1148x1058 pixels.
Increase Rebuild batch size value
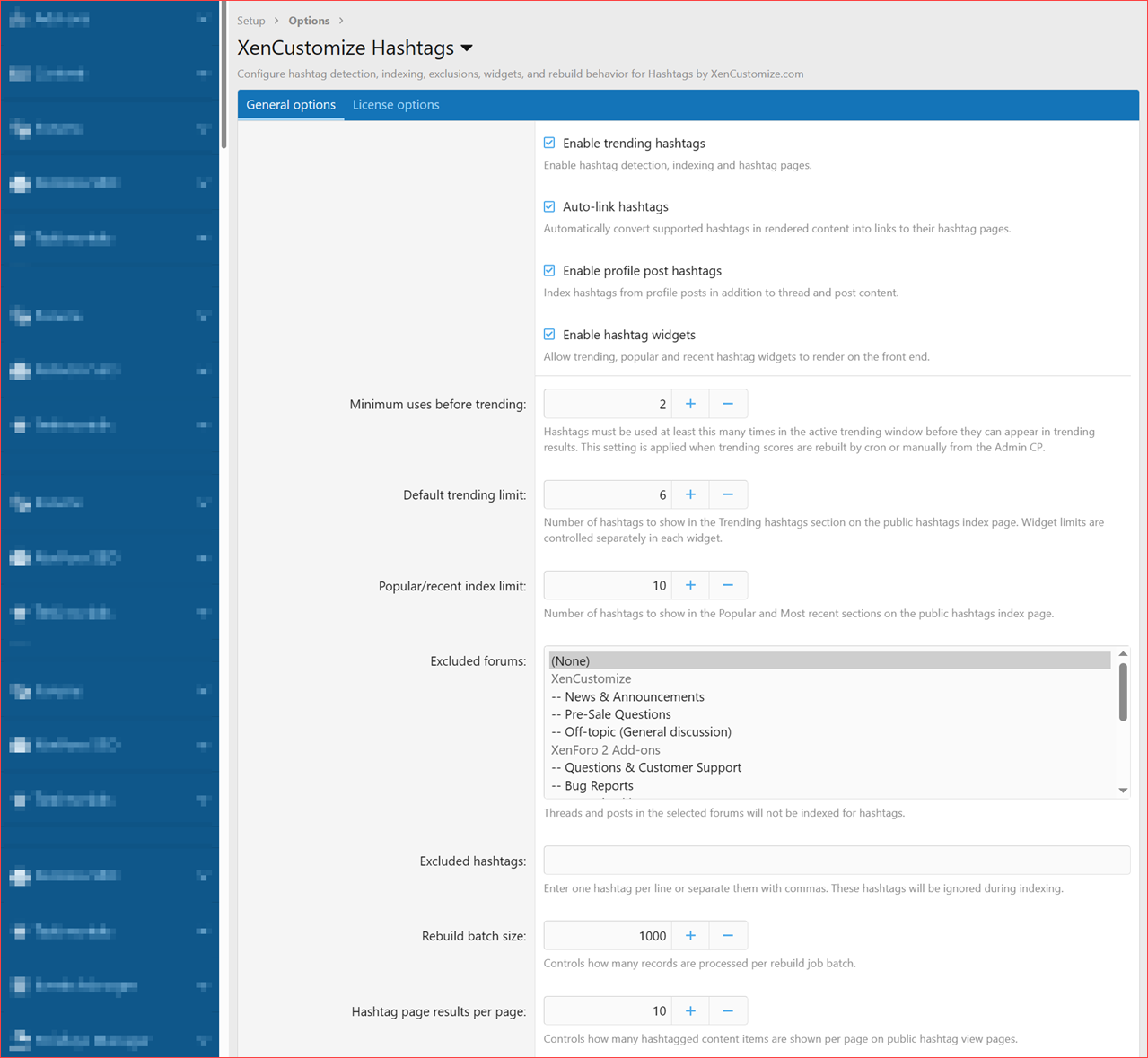tap(690, 935)
